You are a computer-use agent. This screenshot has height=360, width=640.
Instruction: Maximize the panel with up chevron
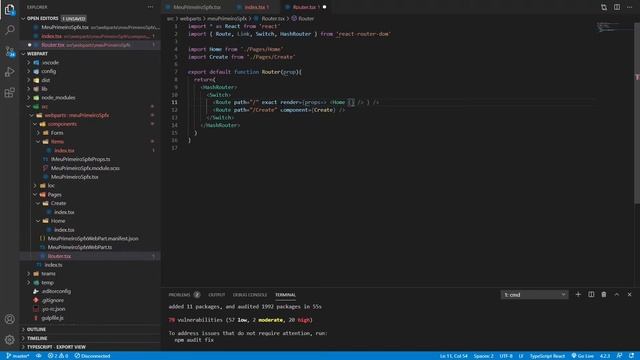click(617, 294)
